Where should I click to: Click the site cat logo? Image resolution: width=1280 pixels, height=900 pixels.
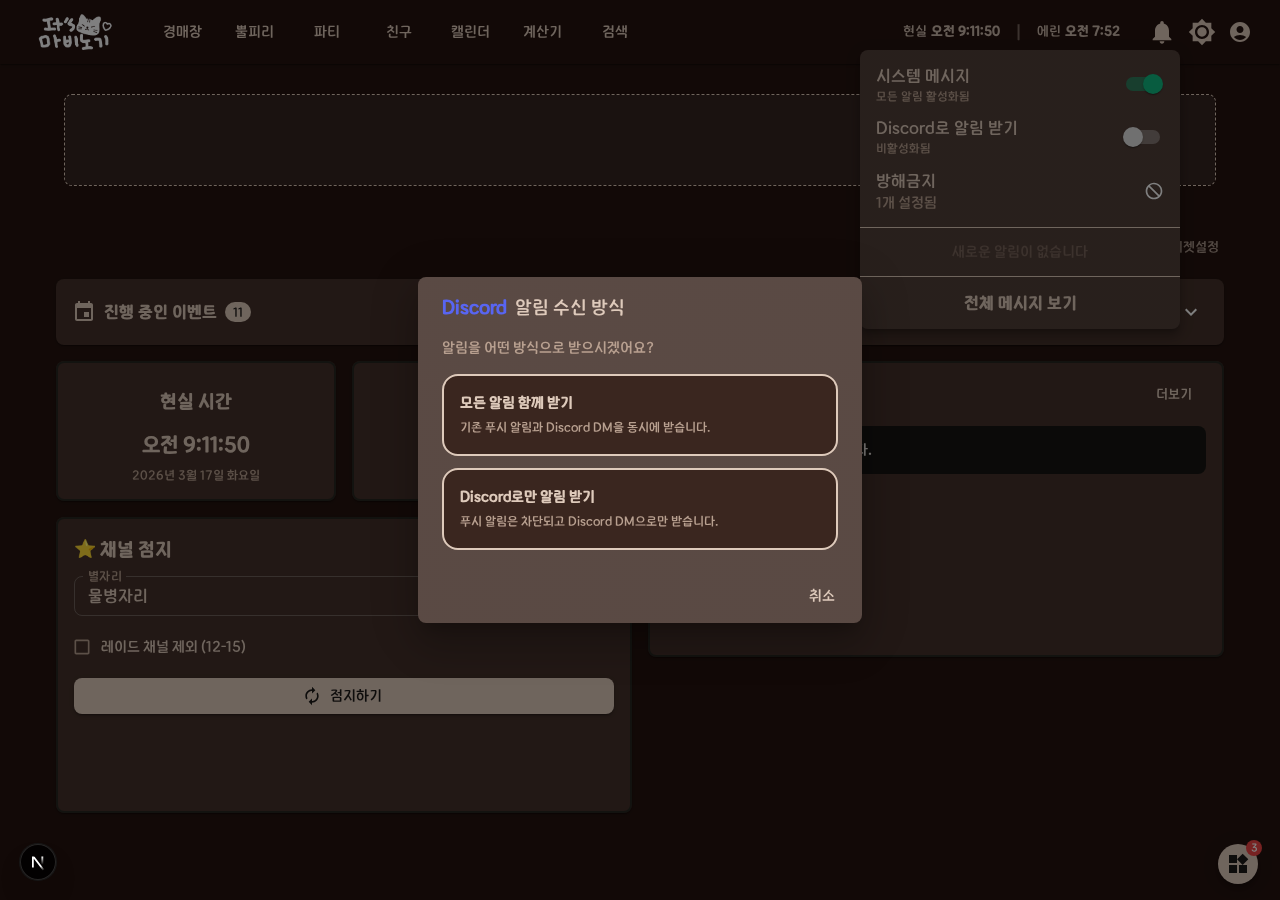click(x=75, y=32)
